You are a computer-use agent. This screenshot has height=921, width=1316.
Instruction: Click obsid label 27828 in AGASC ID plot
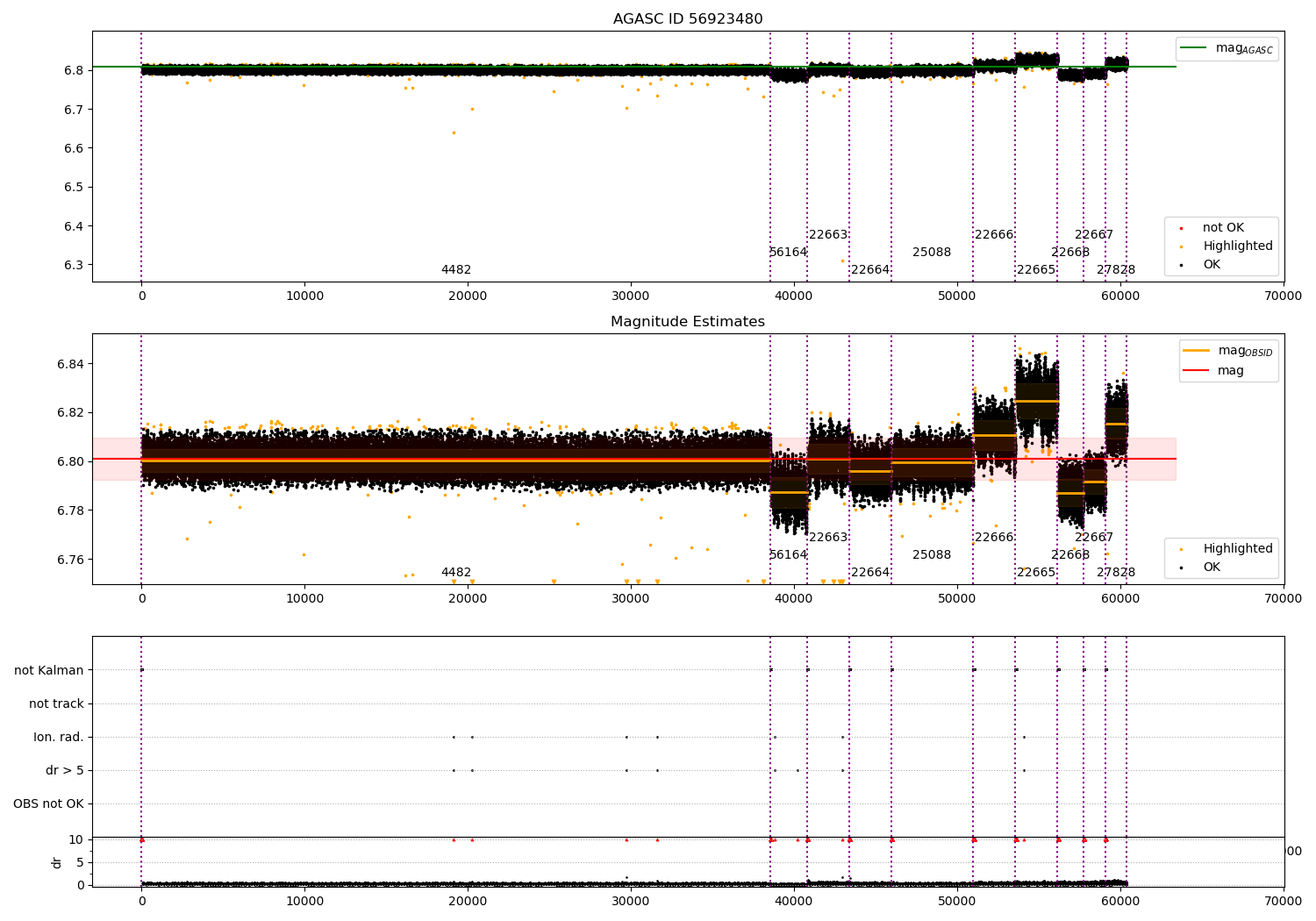(x=1116, y=270)
